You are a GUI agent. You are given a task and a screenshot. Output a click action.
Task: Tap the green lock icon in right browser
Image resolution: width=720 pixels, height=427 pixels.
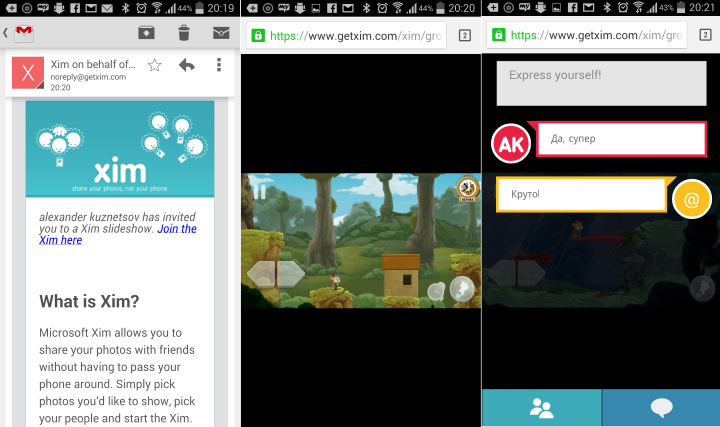pos(499,35)
